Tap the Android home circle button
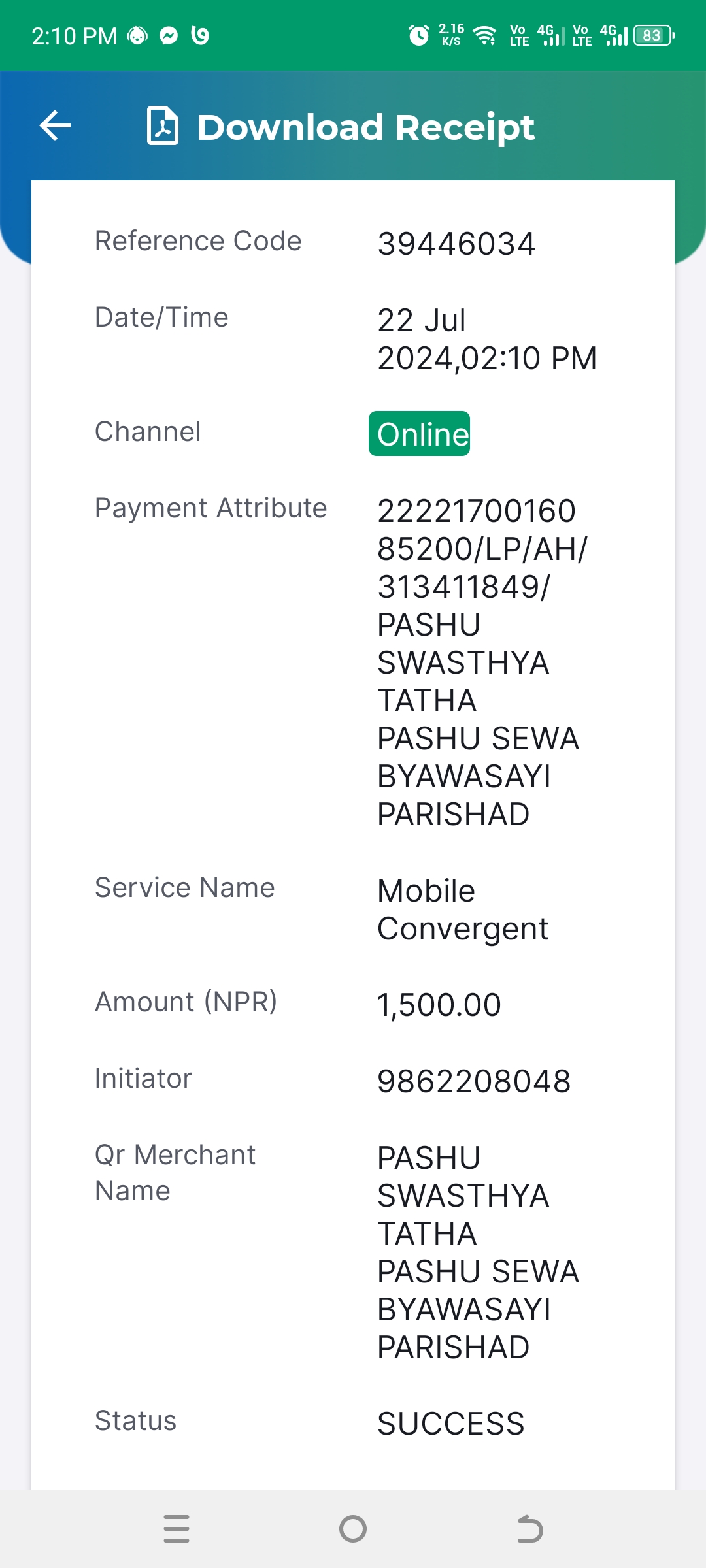Screen dimensions: 706x1568 click(353, 1529)
